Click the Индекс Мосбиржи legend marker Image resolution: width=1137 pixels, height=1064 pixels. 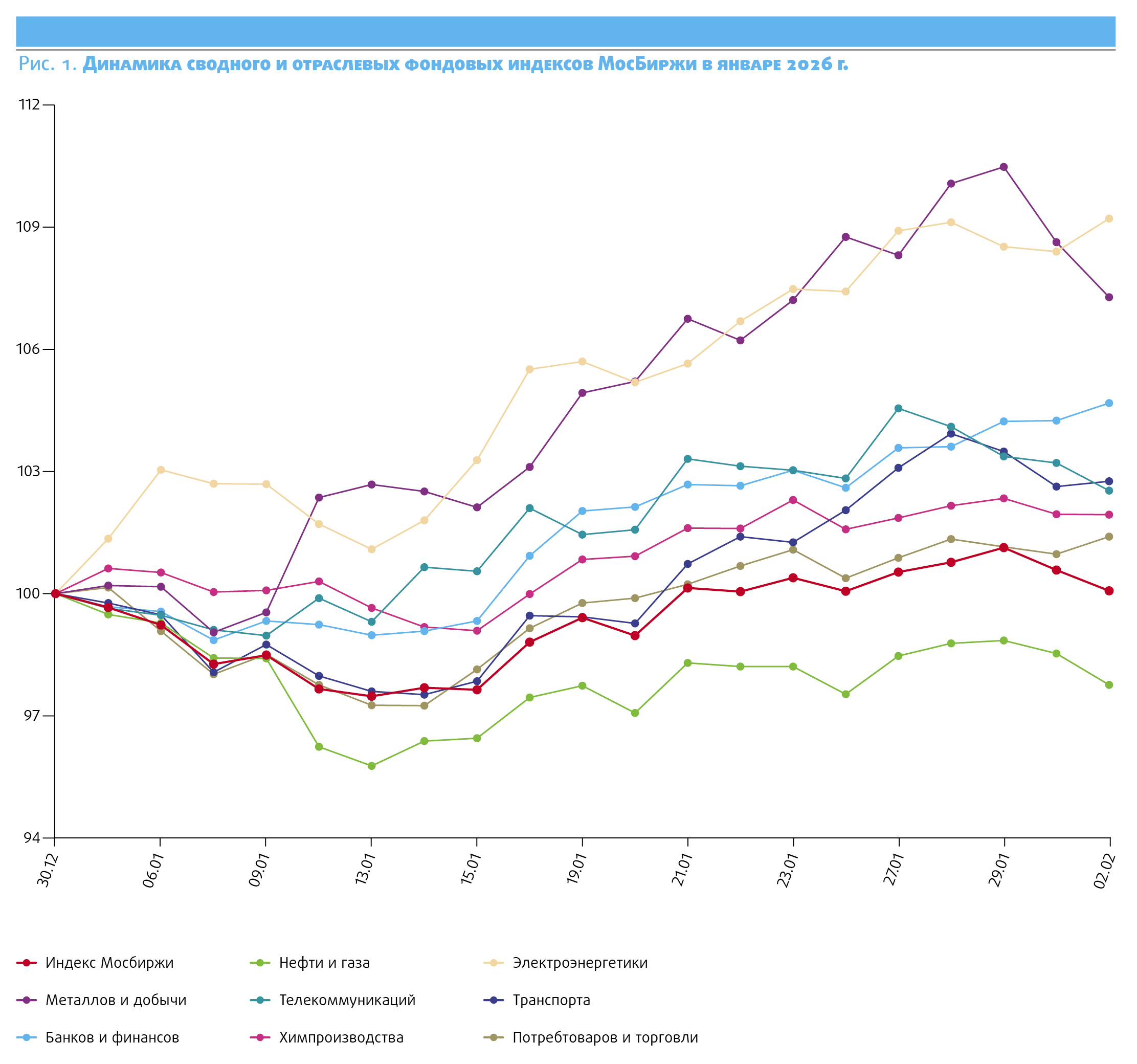click(26, 963)
